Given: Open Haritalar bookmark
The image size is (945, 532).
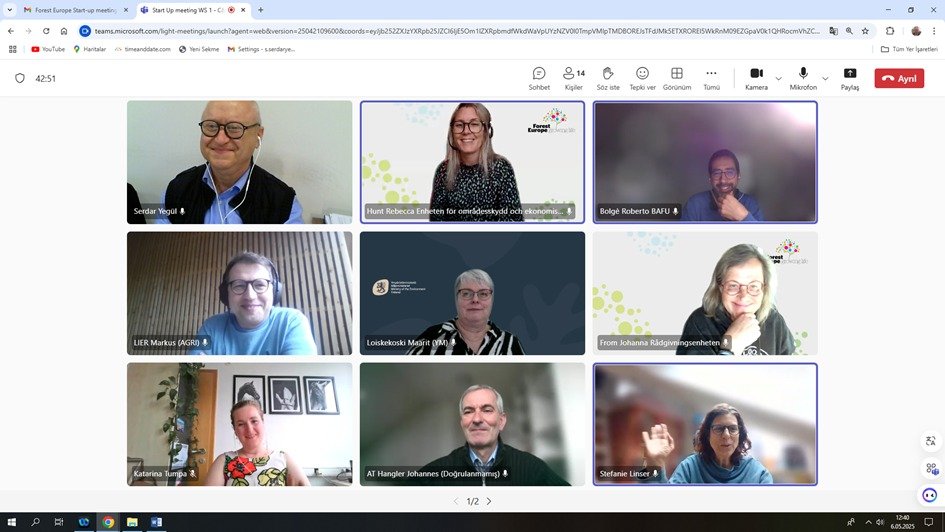Looking at the screenshot, I should pos(89,49).
